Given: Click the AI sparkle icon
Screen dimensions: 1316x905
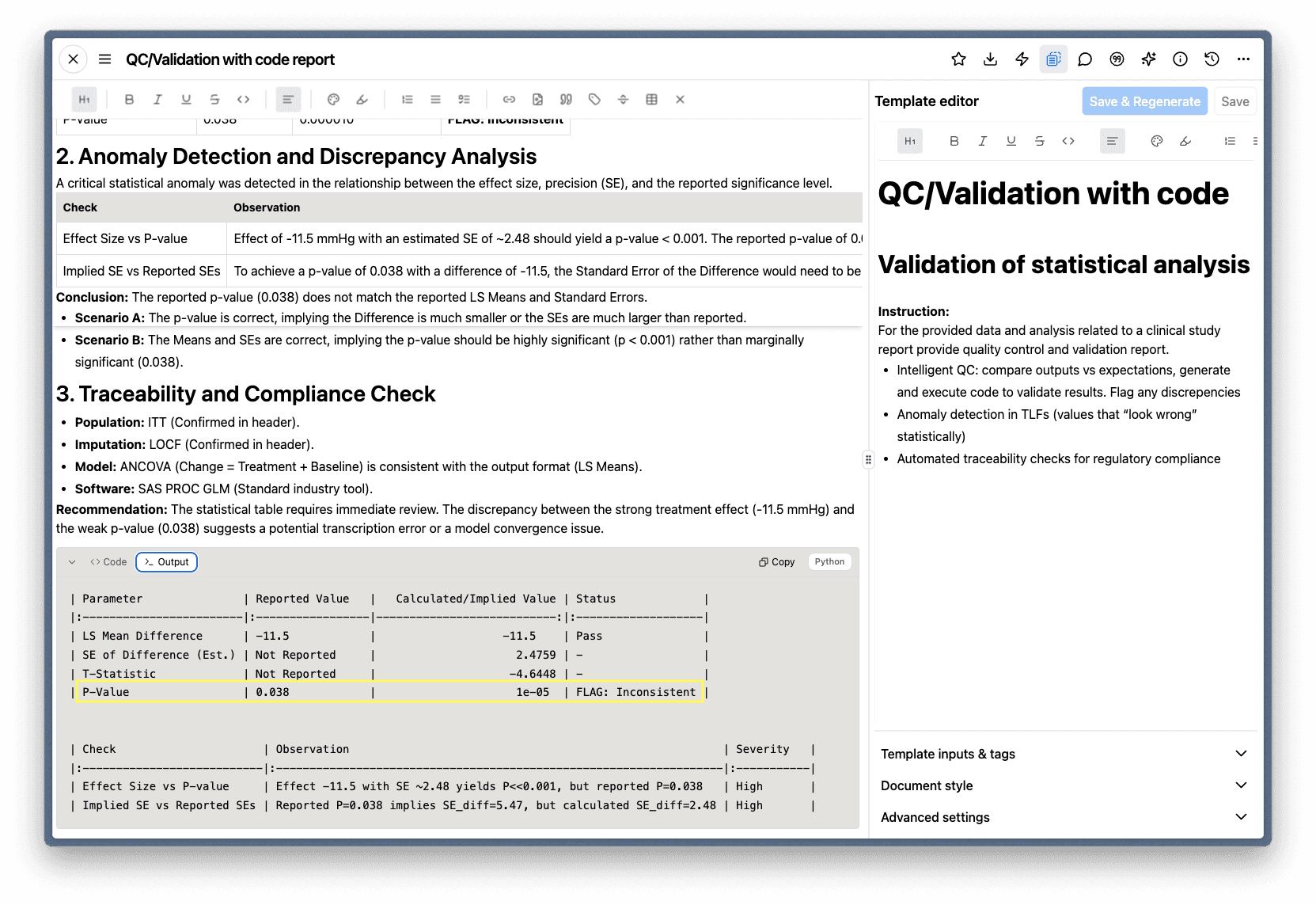Looking at the screenshot, I should 1148,59.
